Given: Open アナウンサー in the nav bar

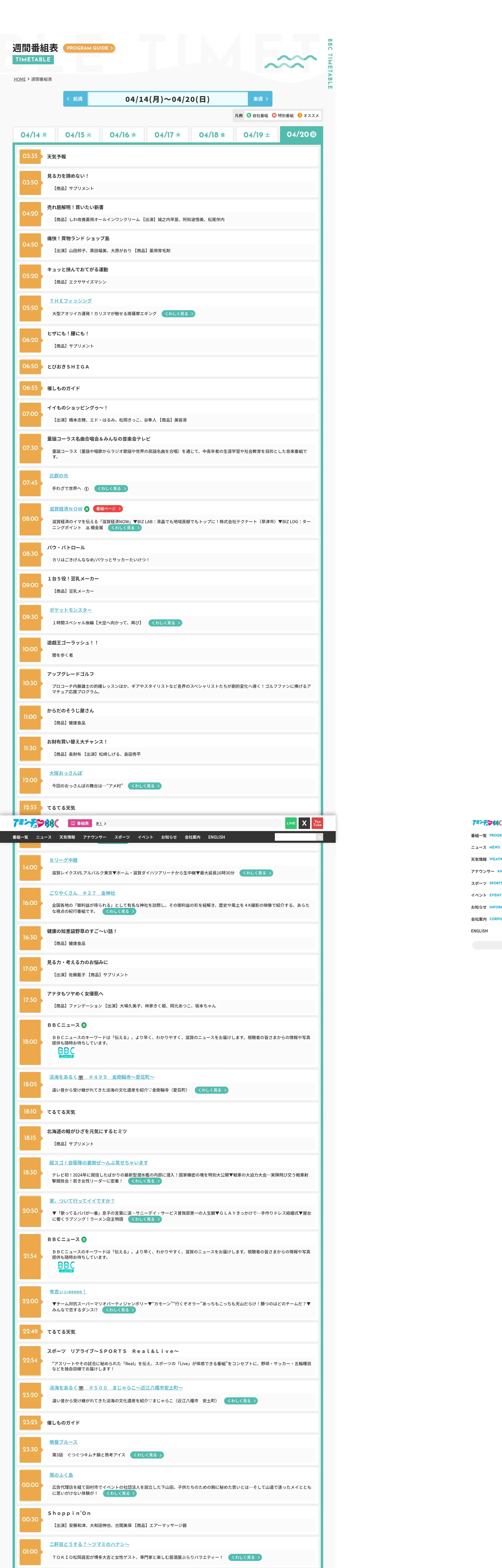Looking at the screenshot, I should point(94,837).
